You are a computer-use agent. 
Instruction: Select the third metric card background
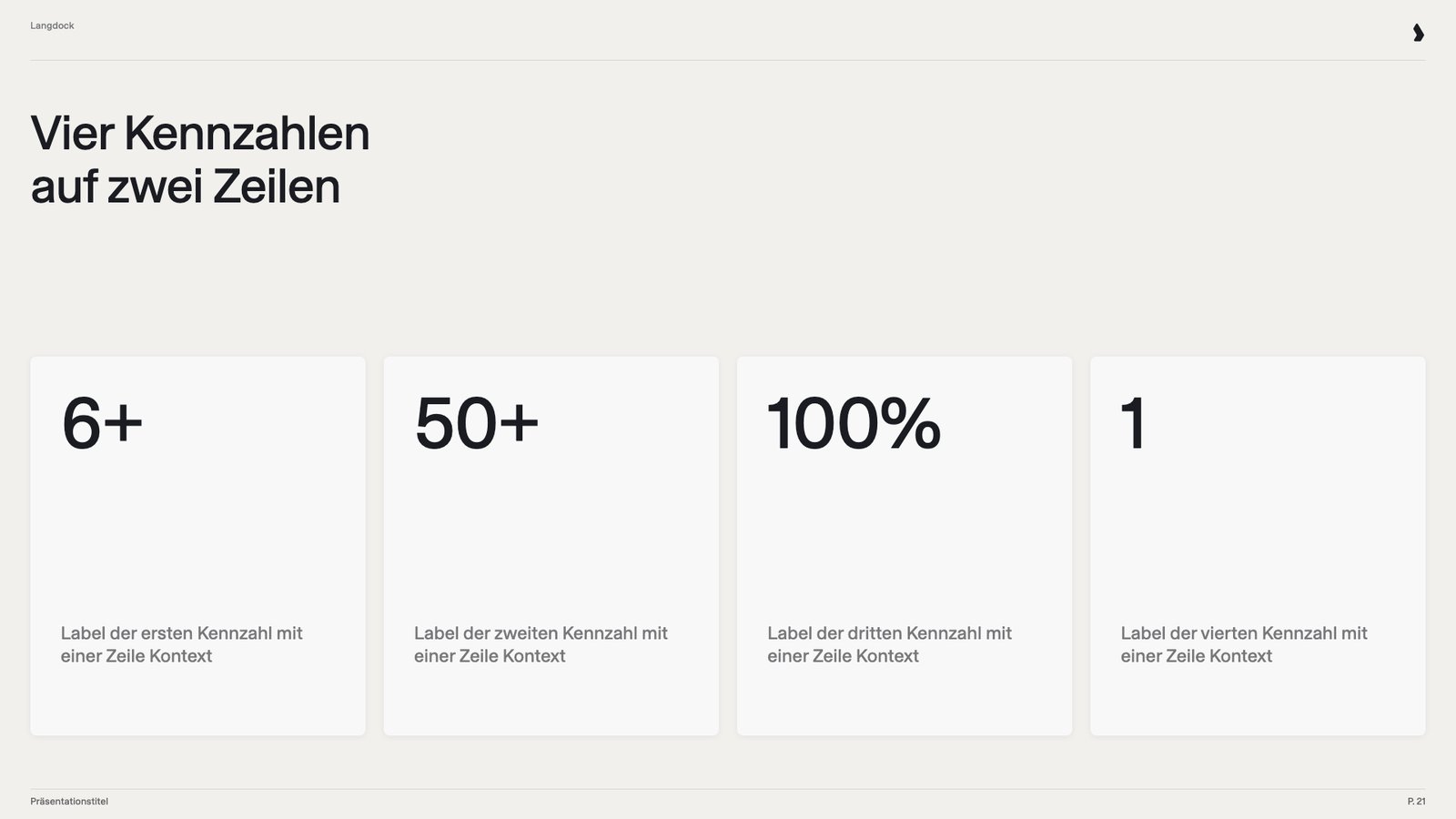tap(905, 546)
